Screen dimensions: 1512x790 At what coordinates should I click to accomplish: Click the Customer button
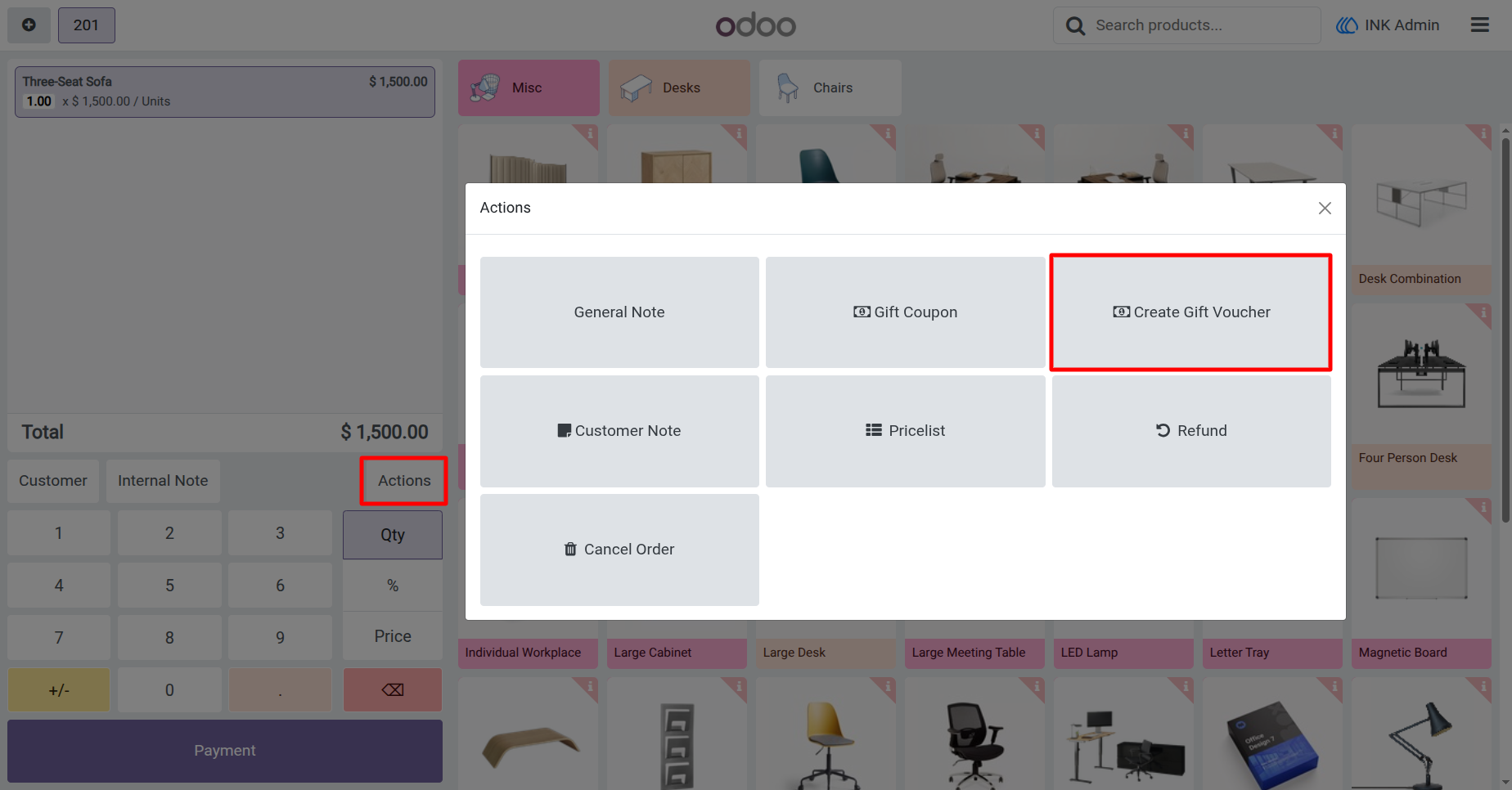(x=53, y=481)
